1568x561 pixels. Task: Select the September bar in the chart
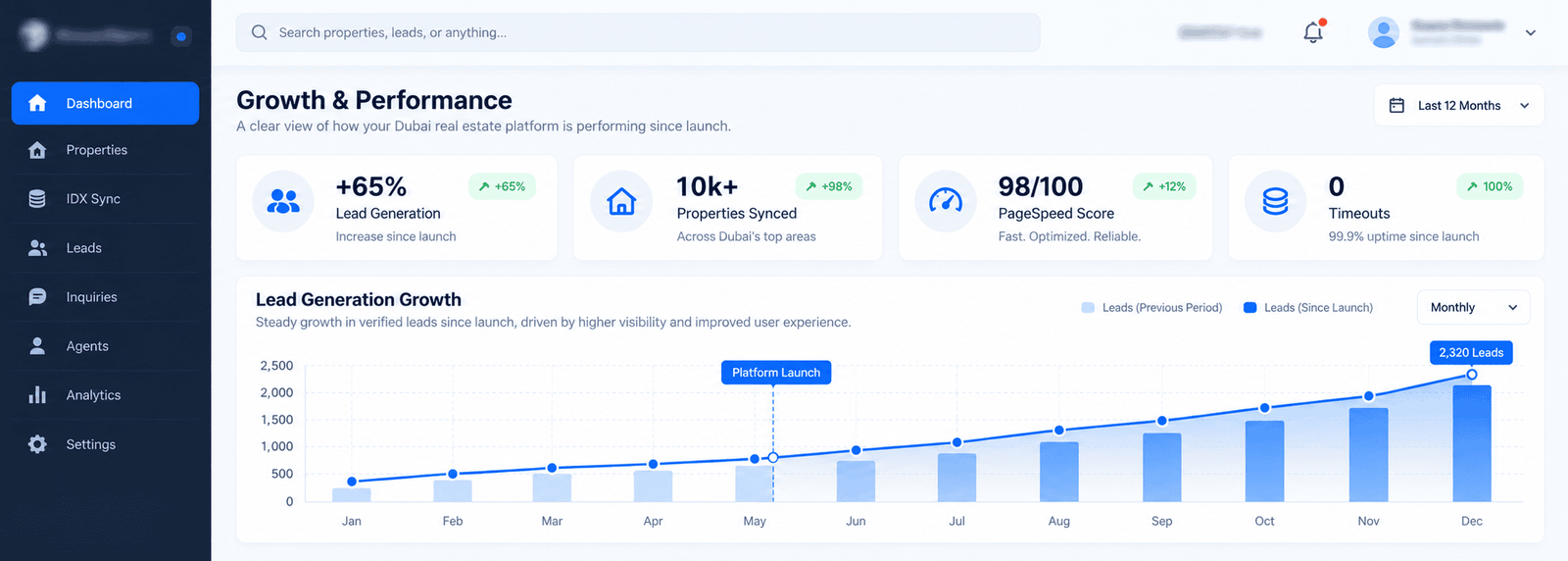pyautogui.click(x=1162, y=468)
